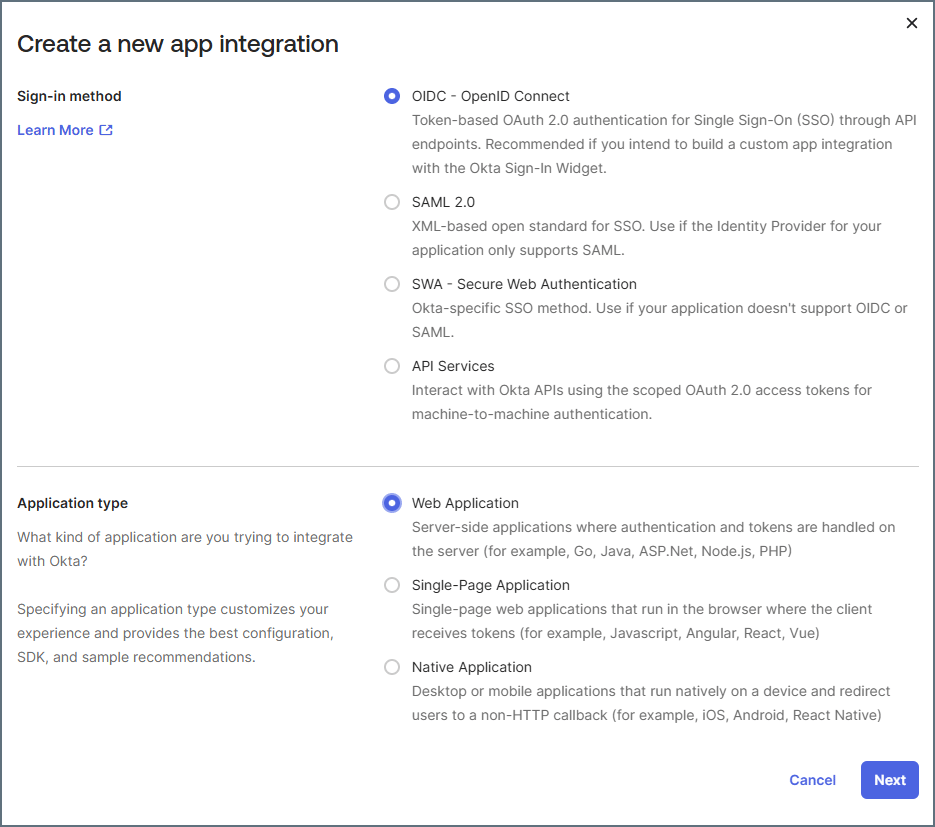Click the 'API Services' label text
The image size is (935, 827).
[453, 366]
